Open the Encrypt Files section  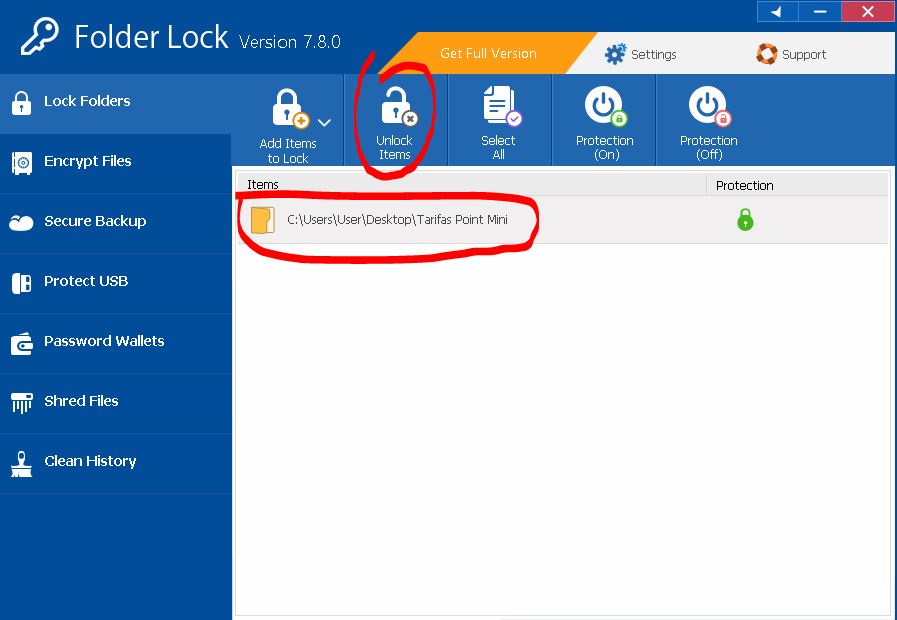click(87, 161)
